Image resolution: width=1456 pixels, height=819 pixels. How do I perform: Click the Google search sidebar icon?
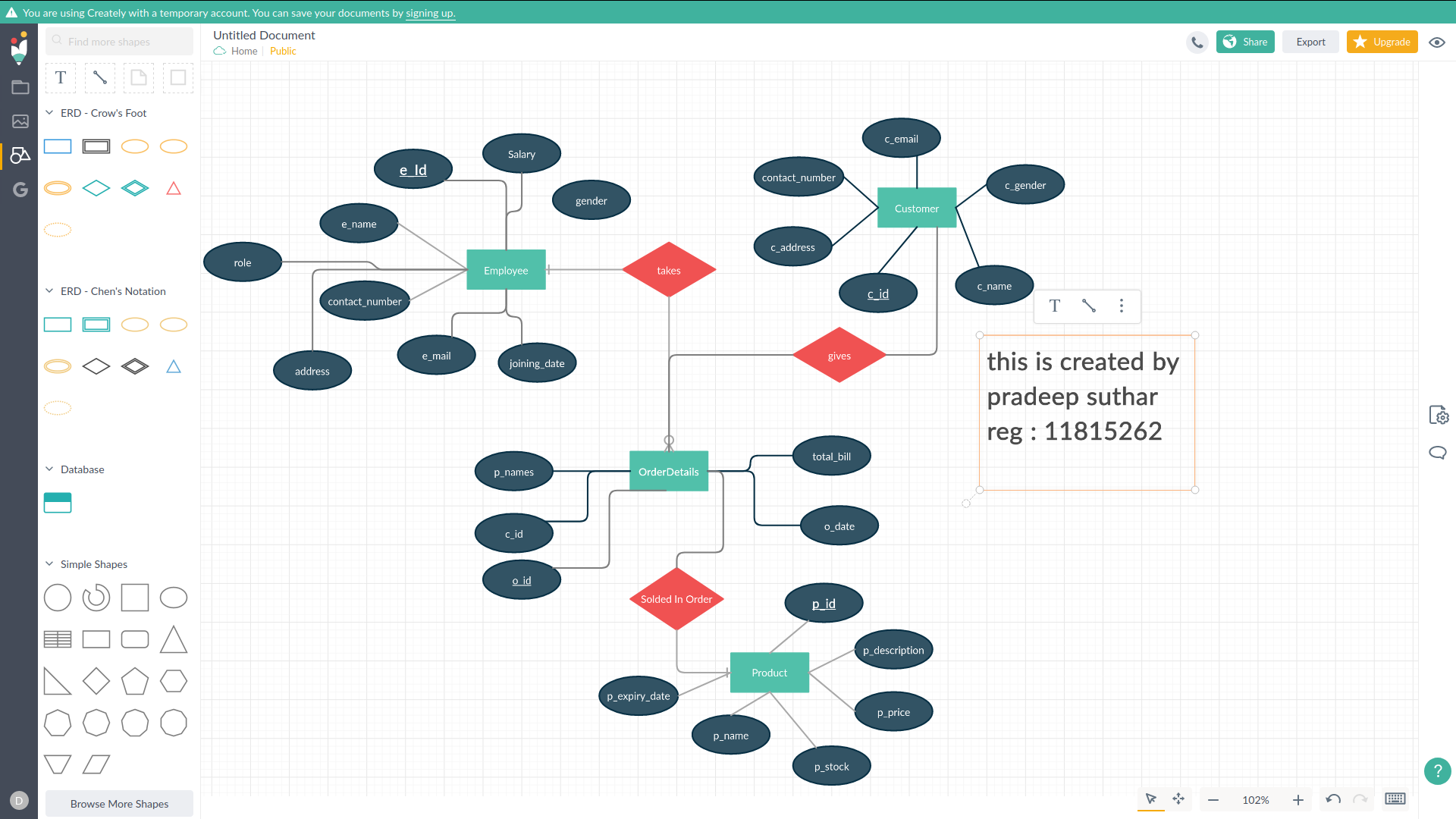point(20,190)
